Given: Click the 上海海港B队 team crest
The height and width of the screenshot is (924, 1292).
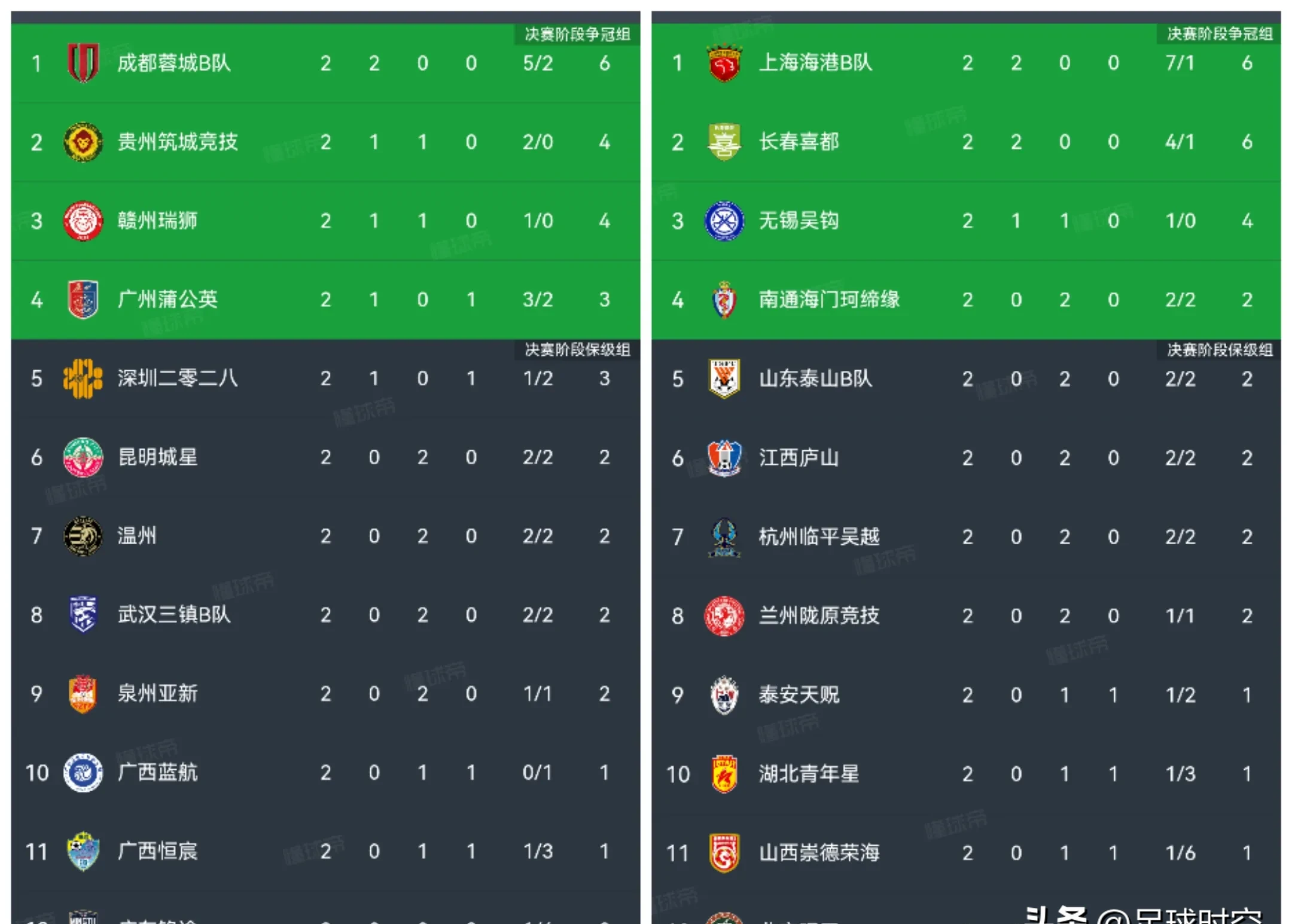Looking at the screenshot, I should pyautogui.click(x=724, y=63).
